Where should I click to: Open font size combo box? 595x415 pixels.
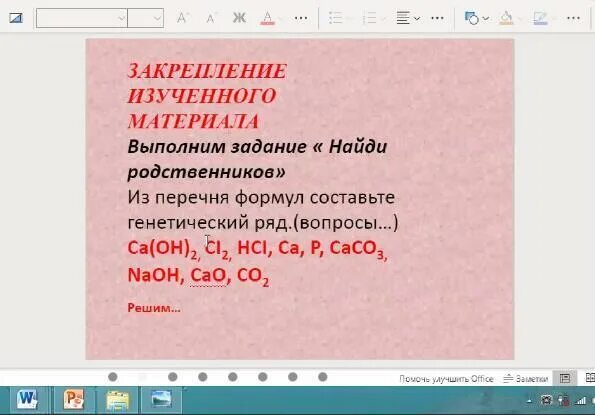pyautogui.click(x=146, y=18)
